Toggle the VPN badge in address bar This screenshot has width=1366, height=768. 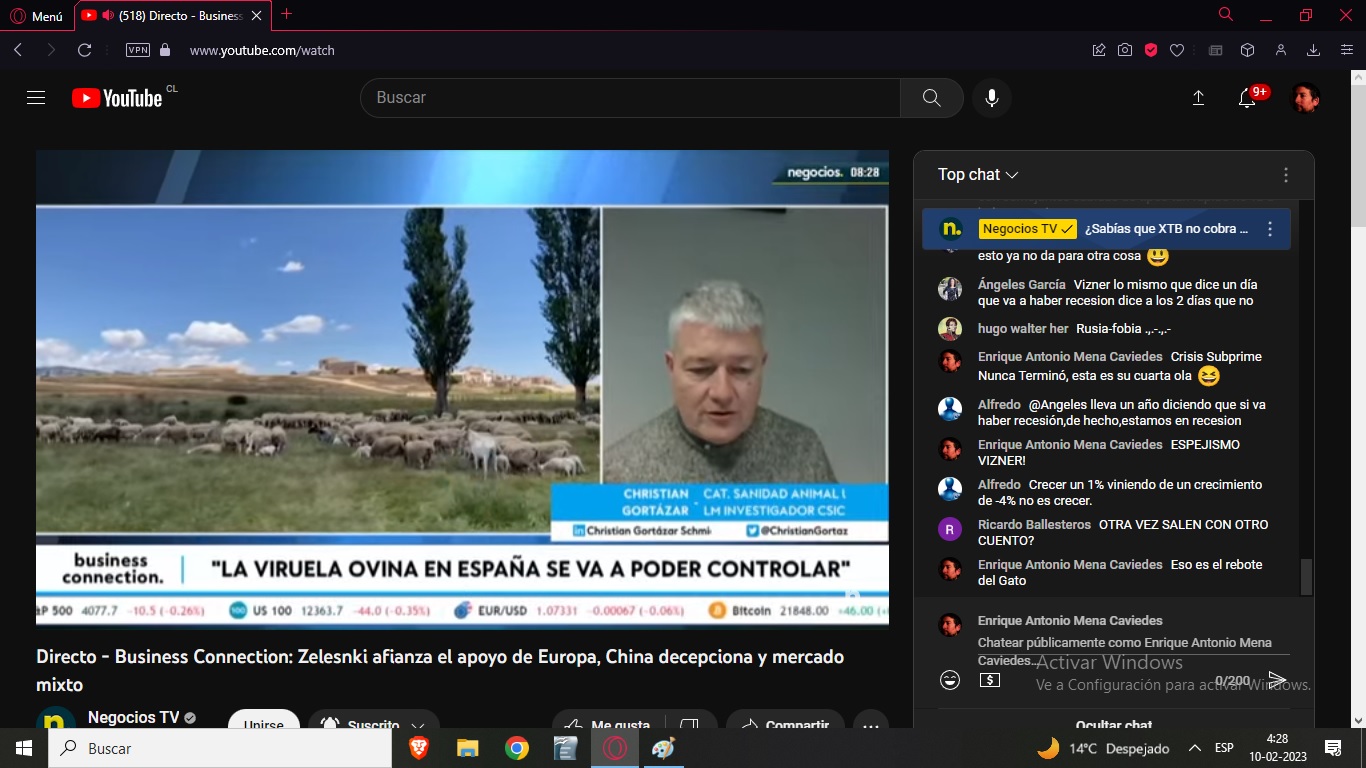138,50
